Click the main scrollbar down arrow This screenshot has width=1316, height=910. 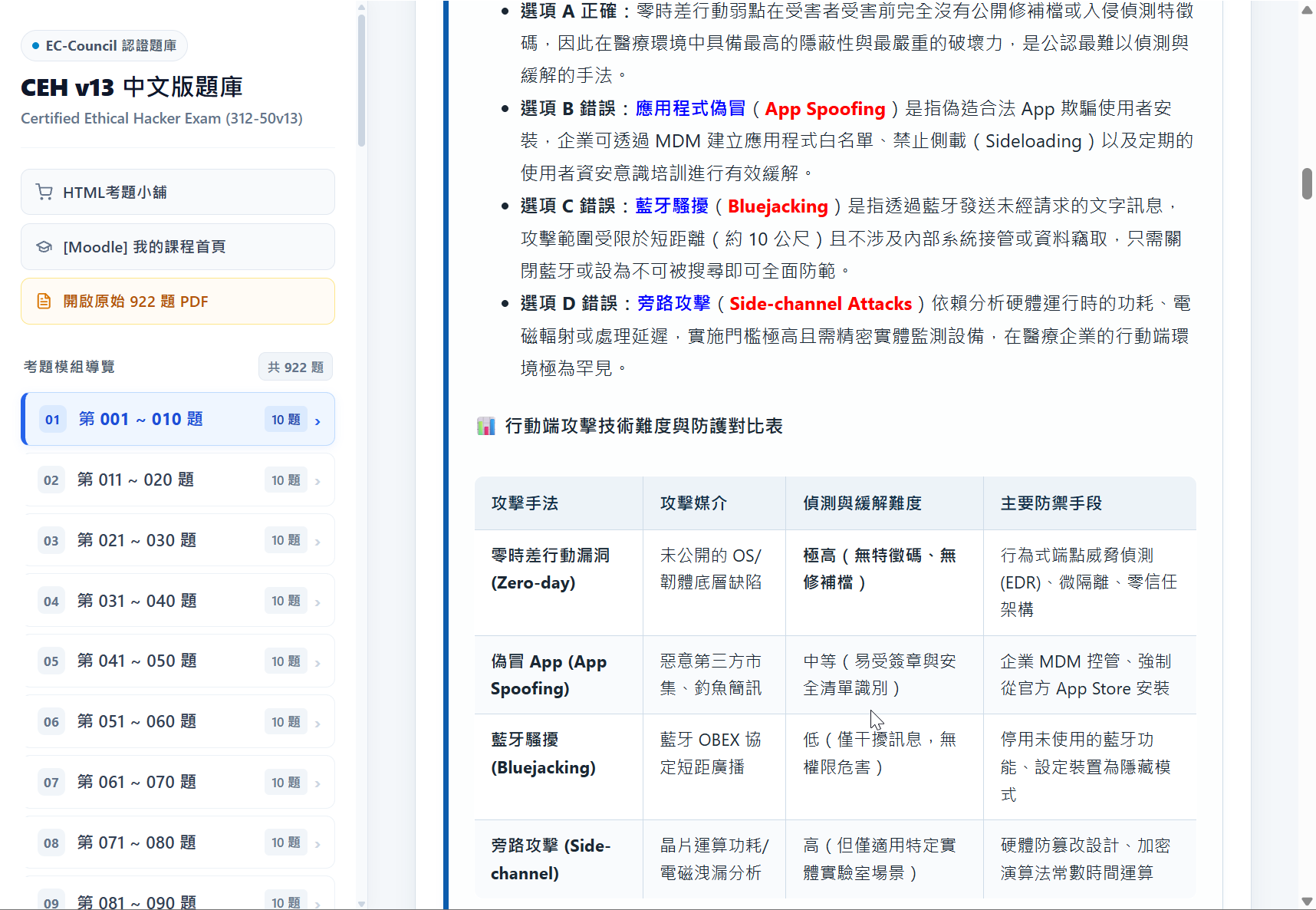(x=1307, y=902)
